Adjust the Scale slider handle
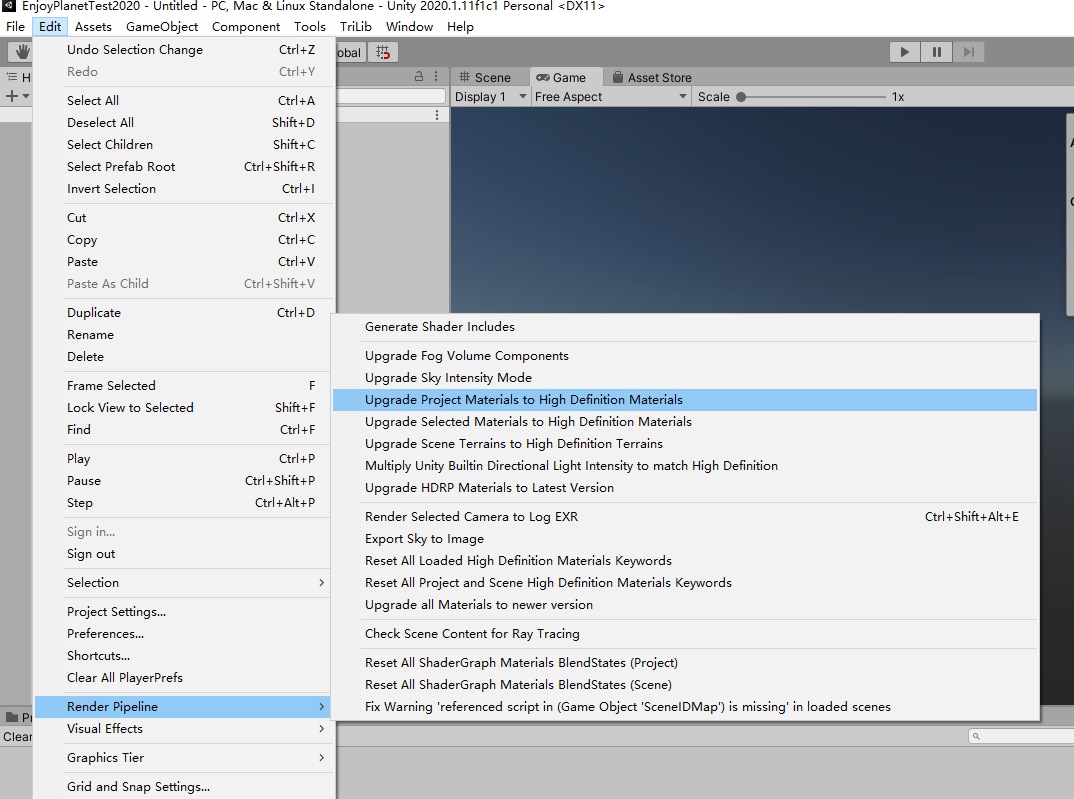 pos(740,97)
